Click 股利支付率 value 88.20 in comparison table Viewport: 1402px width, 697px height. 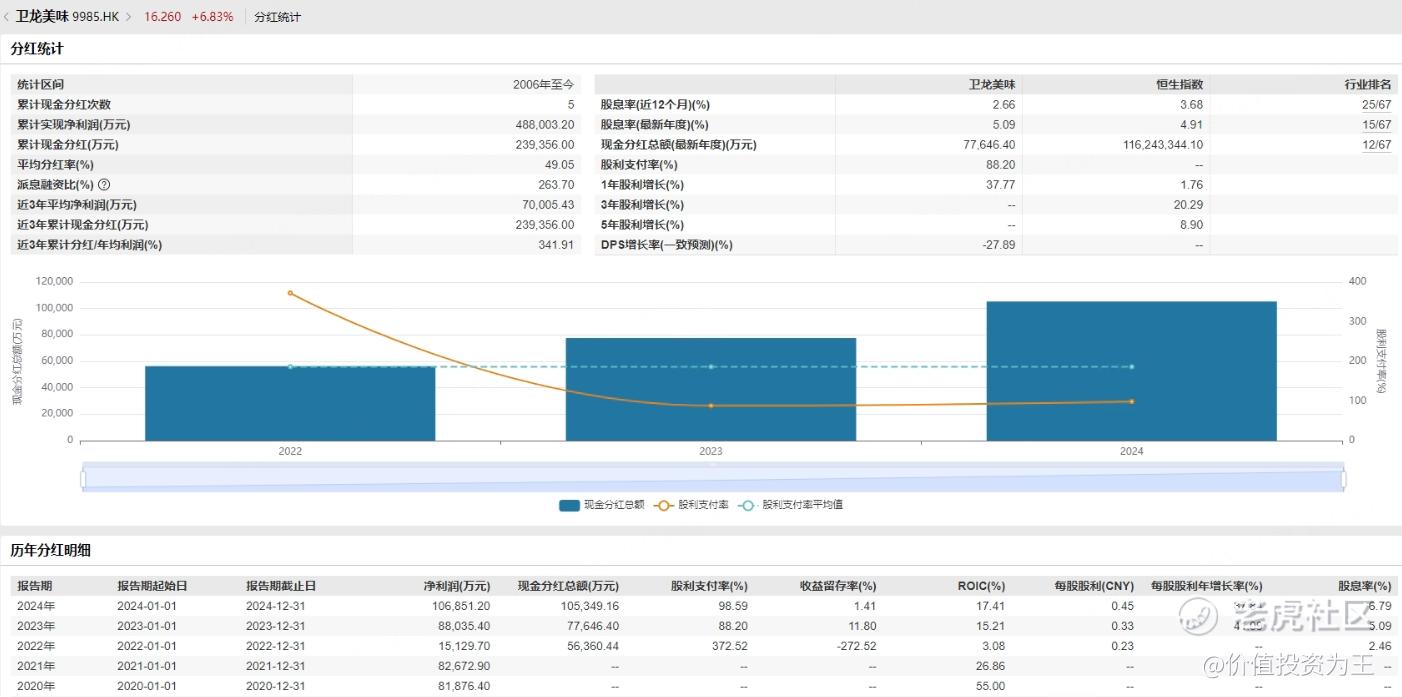point(1001,165)
